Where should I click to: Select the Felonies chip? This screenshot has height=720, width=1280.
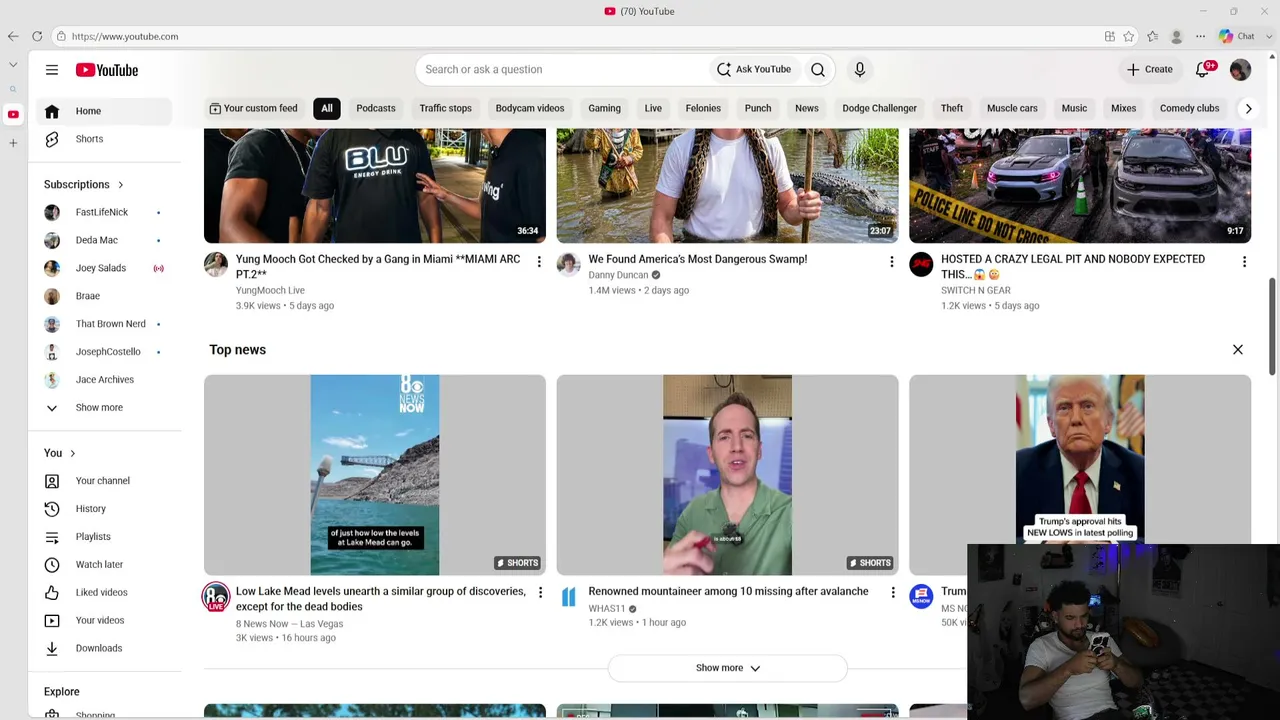point(703,108)
